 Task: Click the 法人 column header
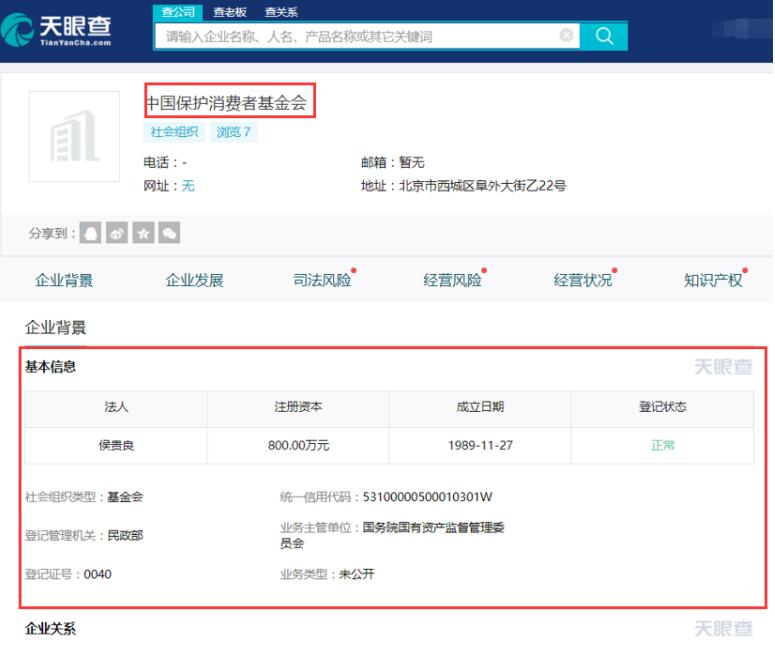pyautogui.click(x=116, y=407)
